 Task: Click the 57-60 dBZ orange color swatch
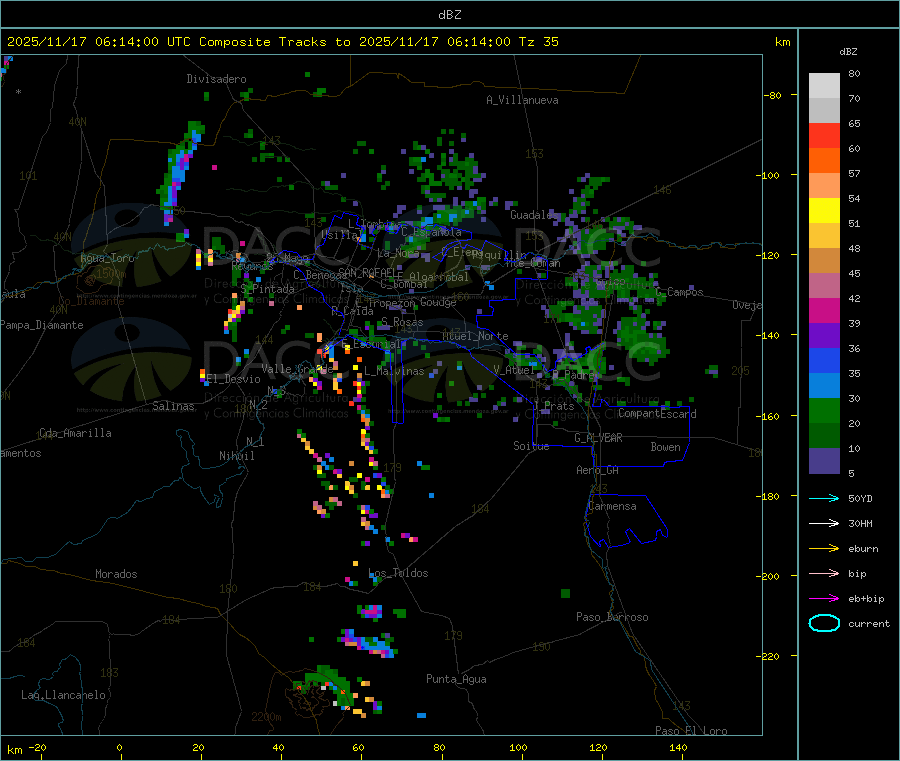(824, 161)
